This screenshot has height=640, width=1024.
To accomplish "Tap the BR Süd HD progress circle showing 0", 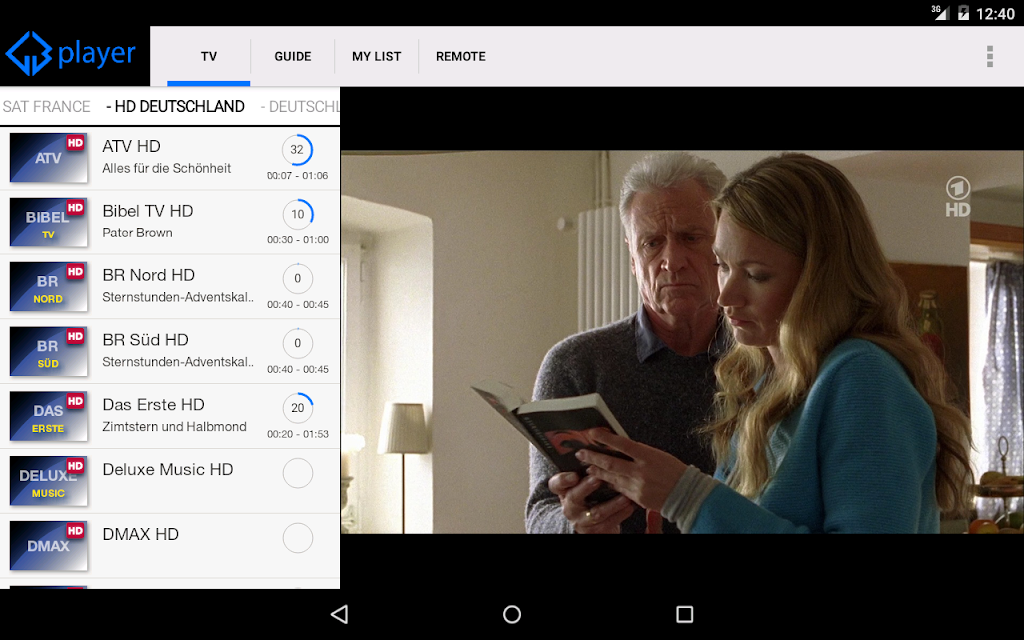I will (x=298, y=344).
